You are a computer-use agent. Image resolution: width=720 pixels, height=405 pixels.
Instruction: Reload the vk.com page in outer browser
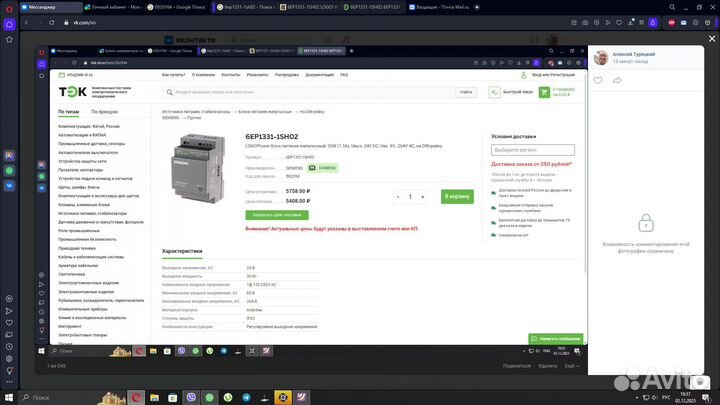[x=51, y=22]
